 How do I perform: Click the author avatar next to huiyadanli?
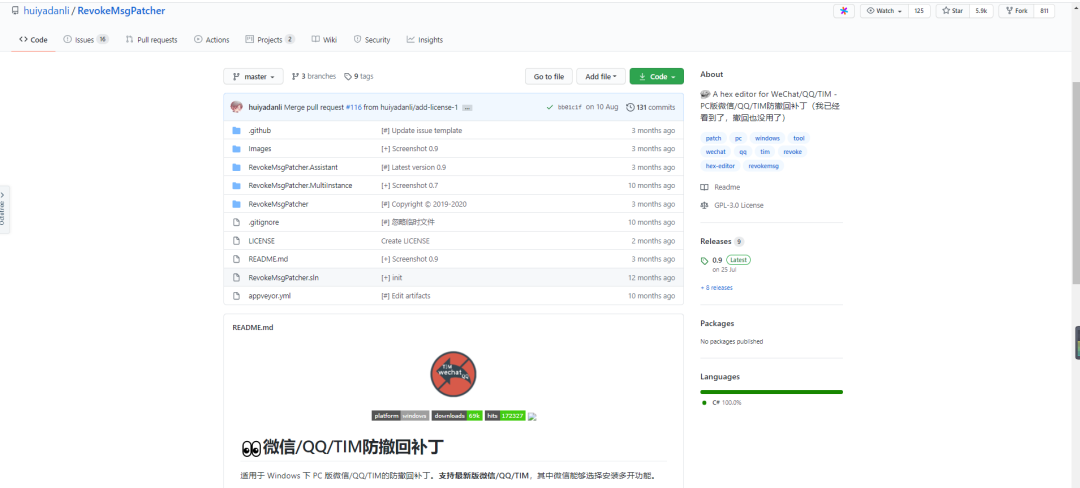pyautogui.click(x=237, y=107)
